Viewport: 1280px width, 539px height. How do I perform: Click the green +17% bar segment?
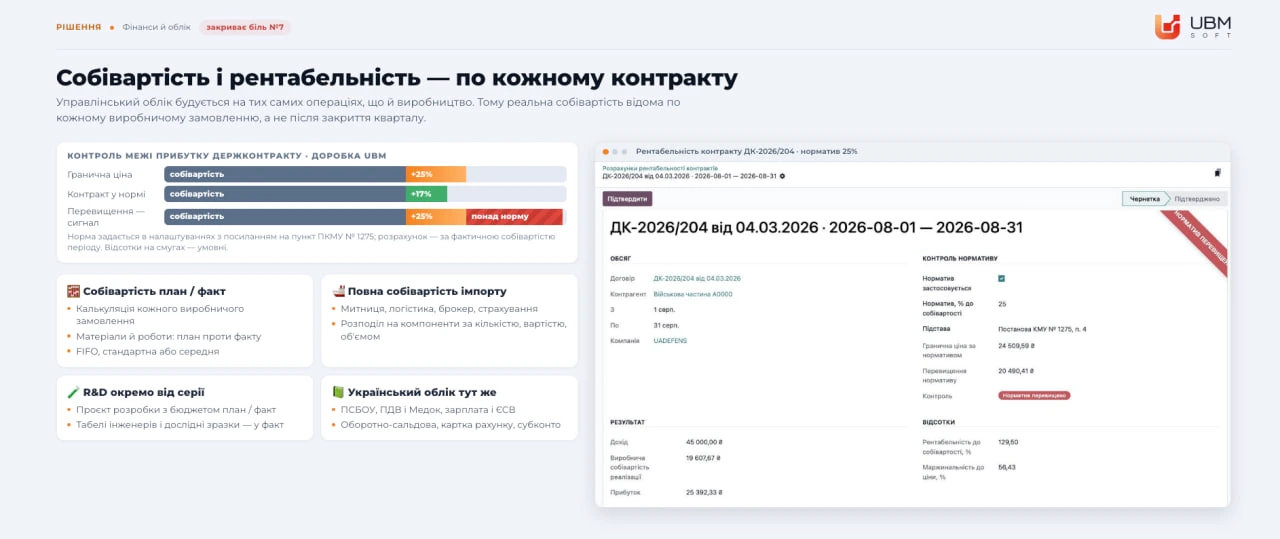[426, 194]
